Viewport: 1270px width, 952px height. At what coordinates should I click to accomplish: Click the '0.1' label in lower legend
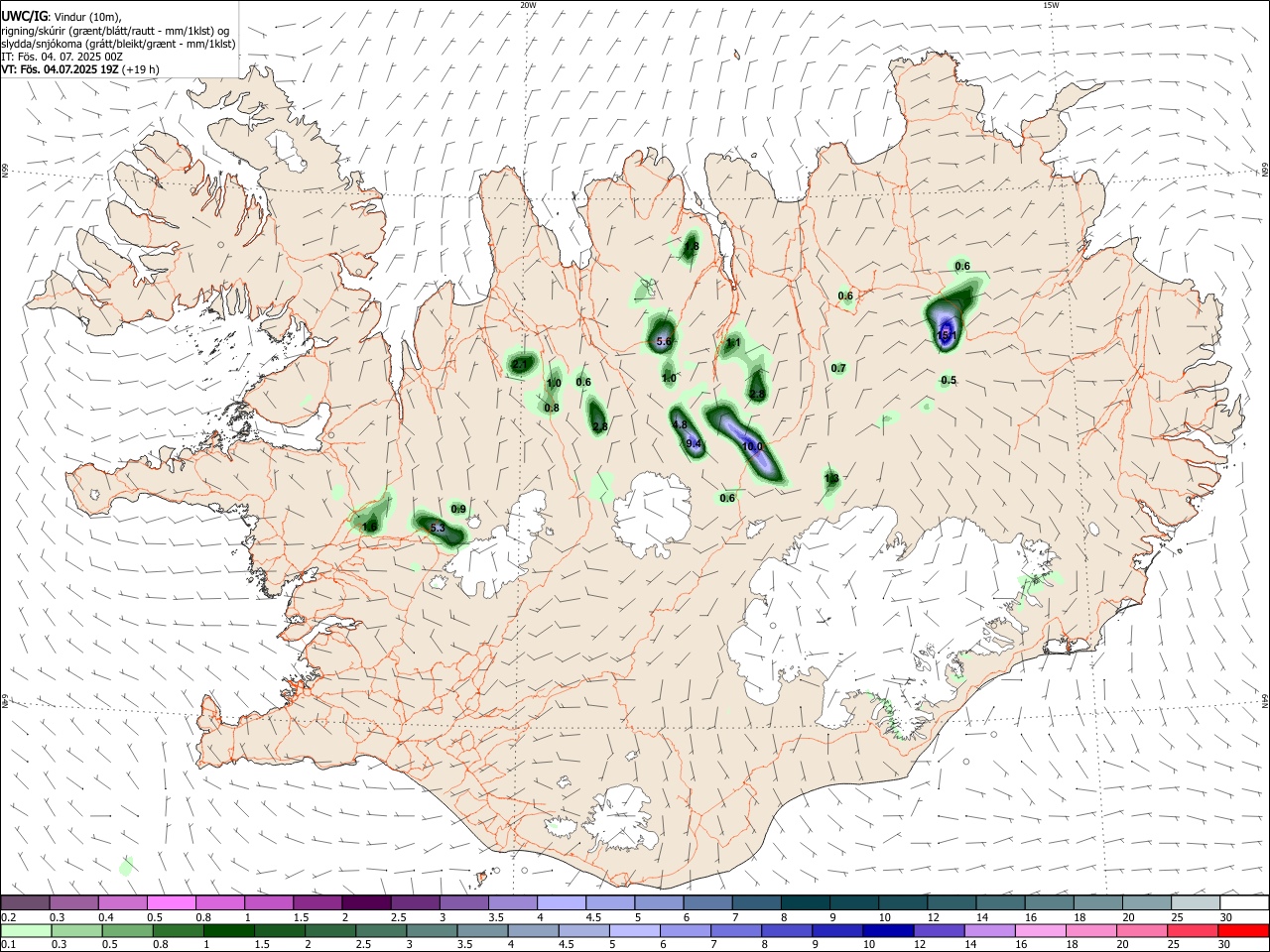point(8,945)
